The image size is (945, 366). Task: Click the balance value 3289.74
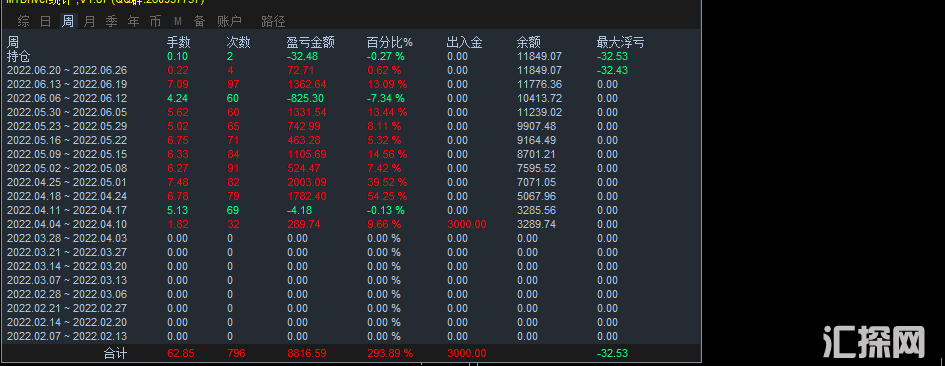point(536,224)
